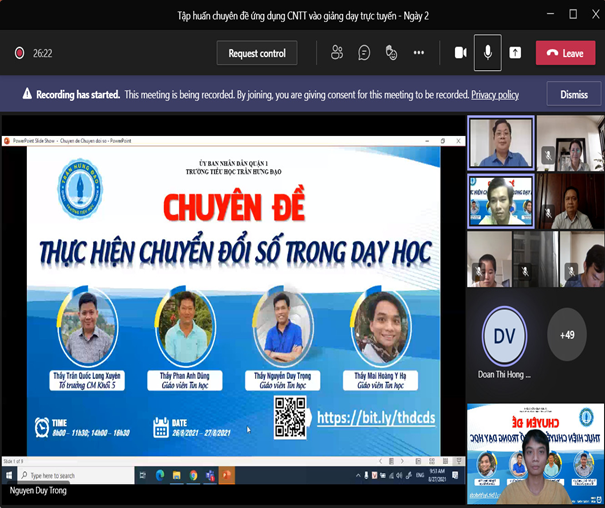605x508 pixels.
Task: Click the Doan Thi Hong name label
Action: click(504, 375)
